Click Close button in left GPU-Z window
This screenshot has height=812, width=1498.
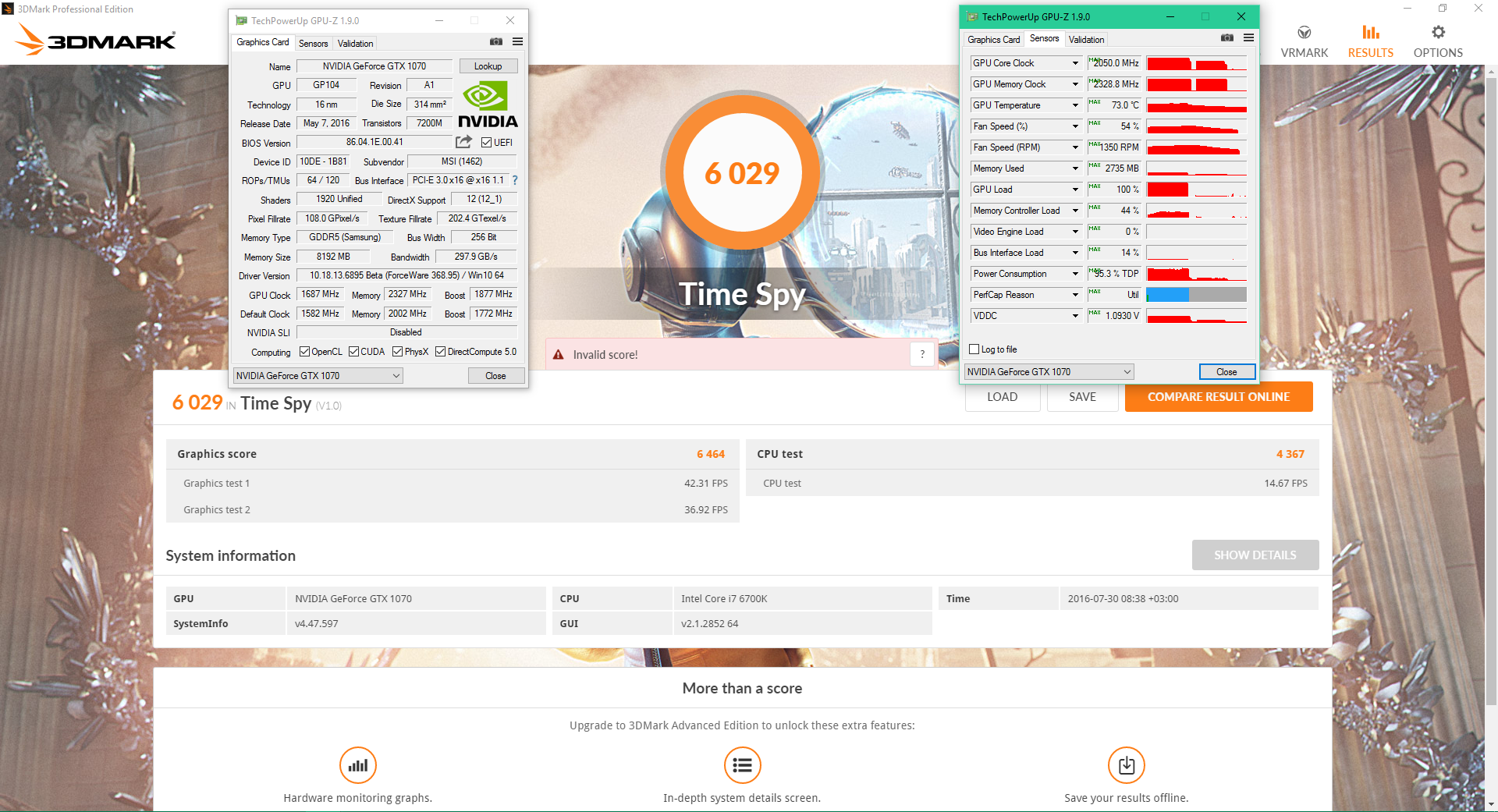pyautogui.click(x=495, y=375)
